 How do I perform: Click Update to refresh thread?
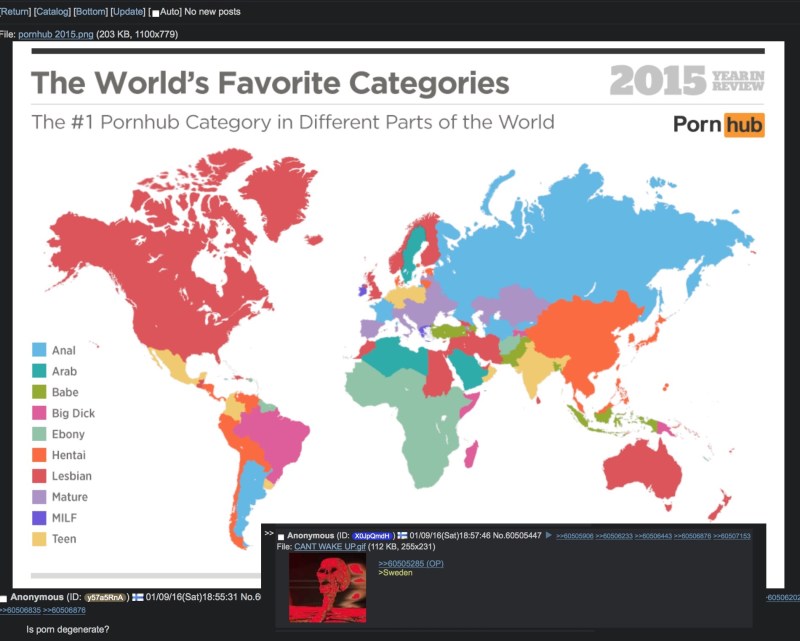click(129, 11)
